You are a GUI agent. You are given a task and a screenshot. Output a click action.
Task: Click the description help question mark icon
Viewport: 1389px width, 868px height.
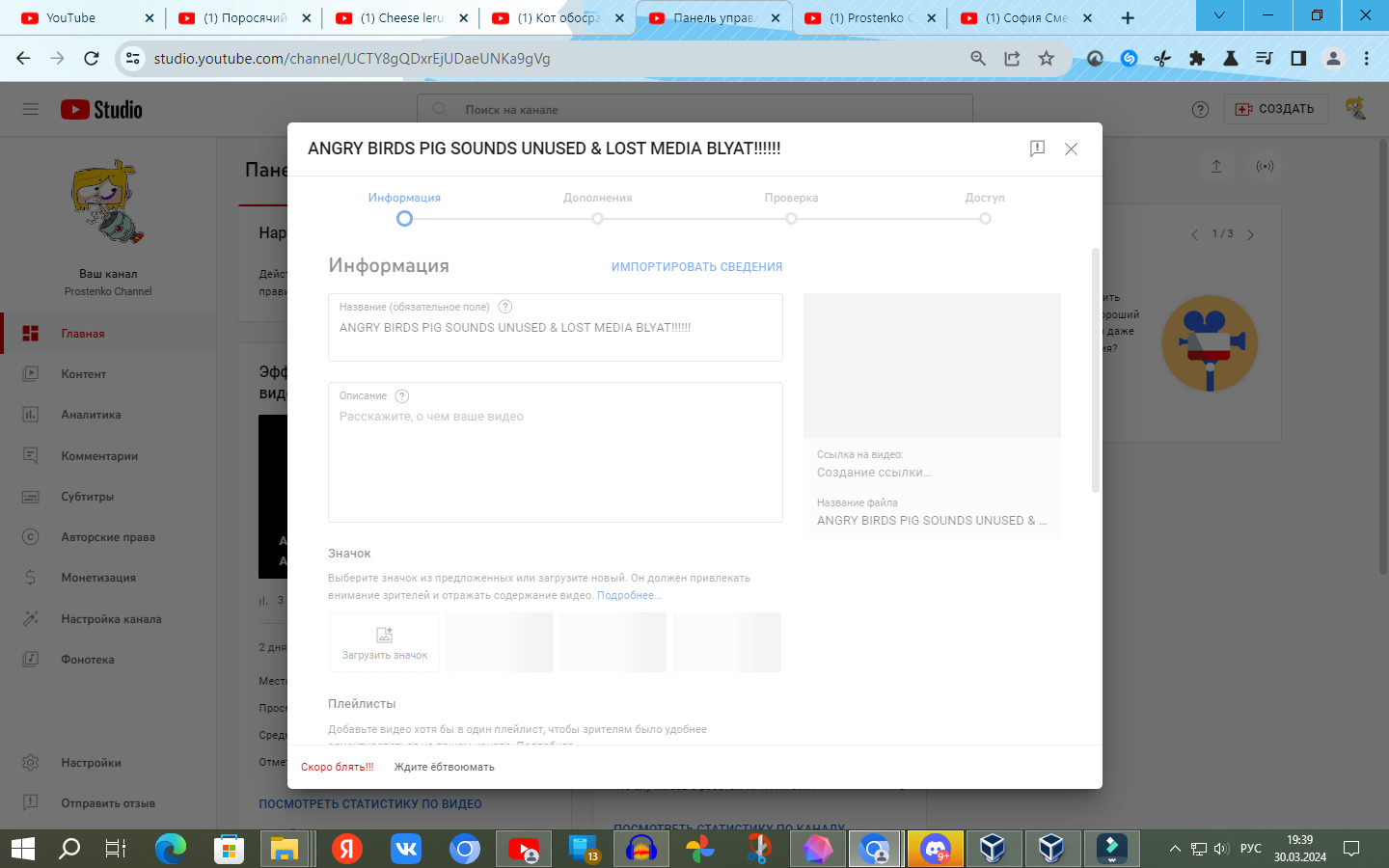click(402, 395)
